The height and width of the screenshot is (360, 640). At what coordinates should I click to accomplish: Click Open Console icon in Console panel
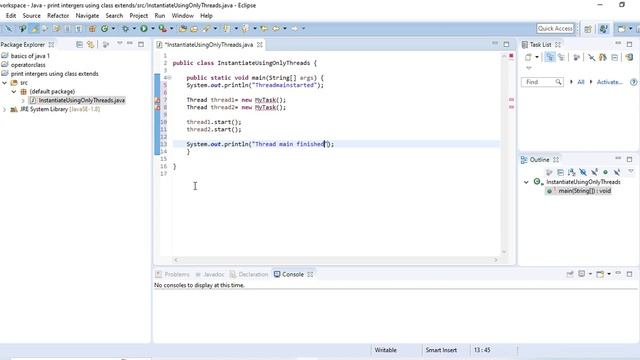[600, 274]
